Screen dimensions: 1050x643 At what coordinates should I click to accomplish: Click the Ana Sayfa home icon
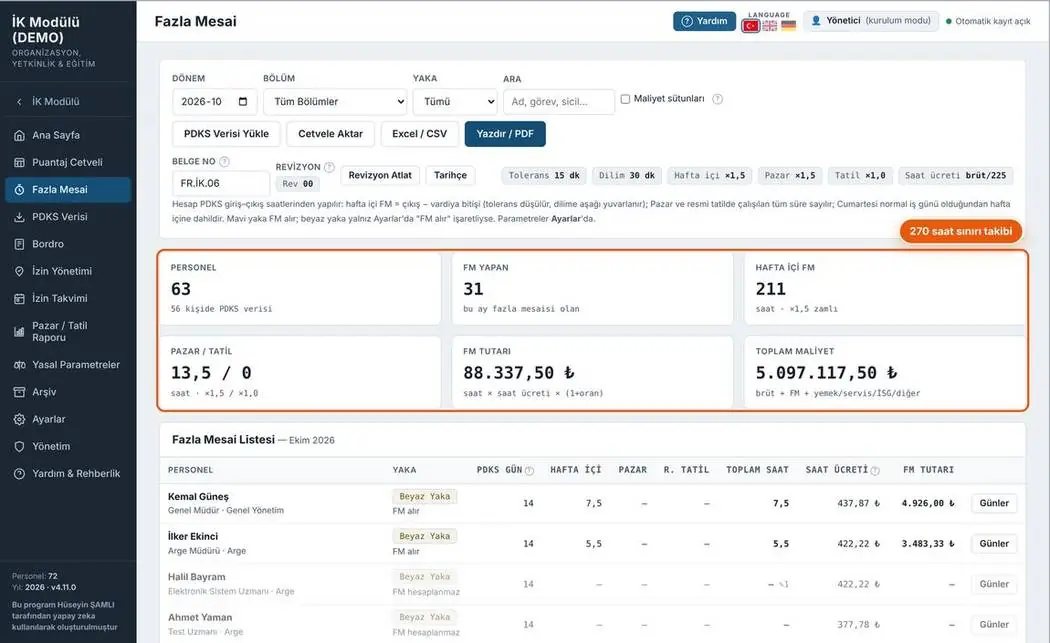[19, 135]
